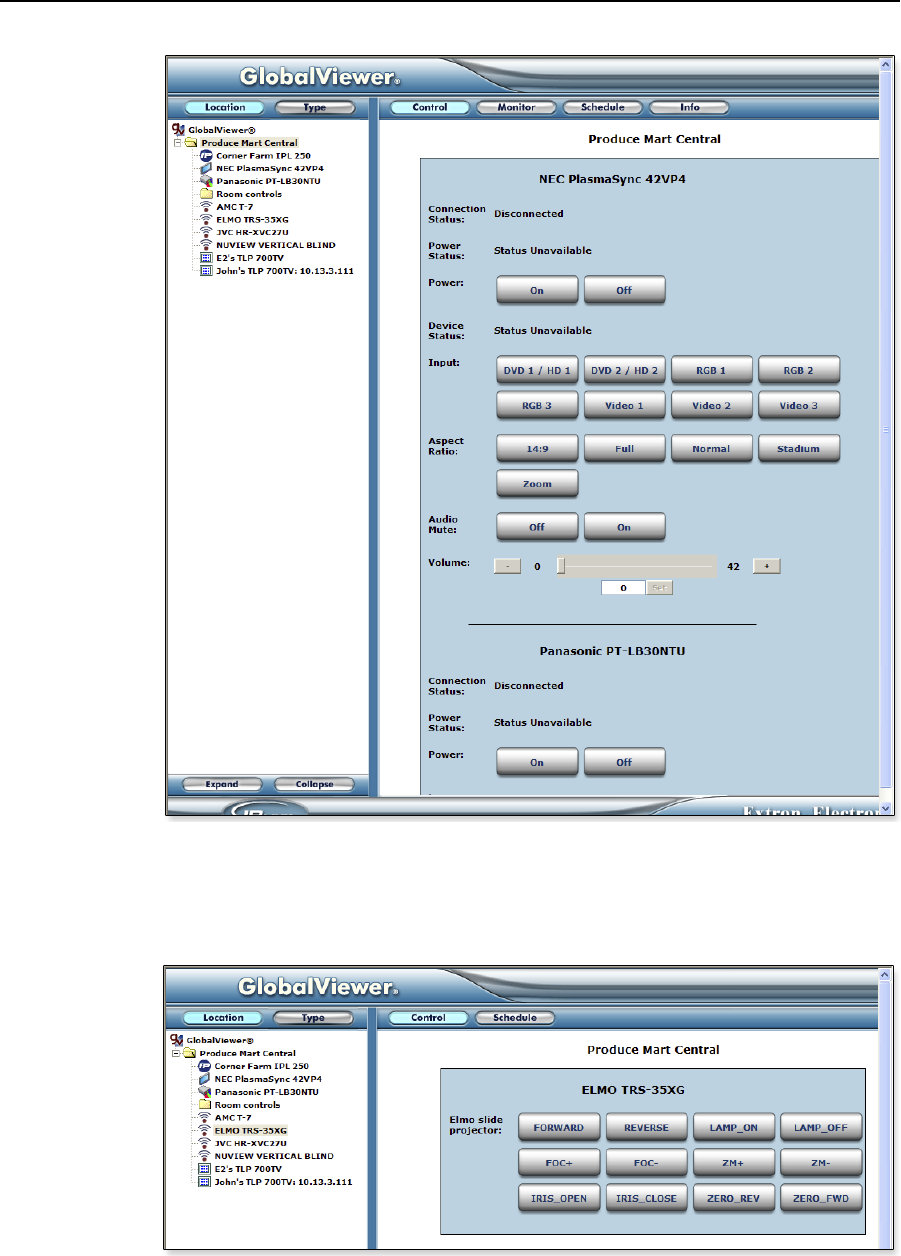Decrease volume with the minus button
901x1256 pixels.
tap(508, 566)
